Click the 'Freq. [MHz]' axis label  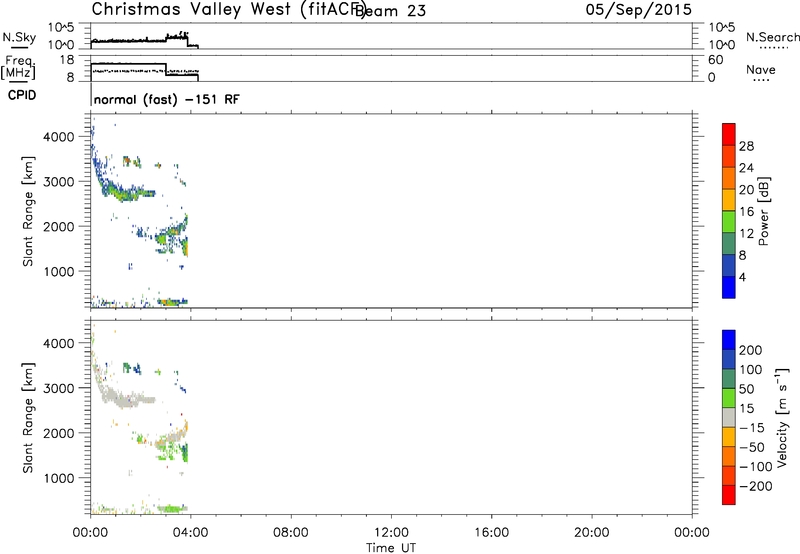click(x=18, y=67)
